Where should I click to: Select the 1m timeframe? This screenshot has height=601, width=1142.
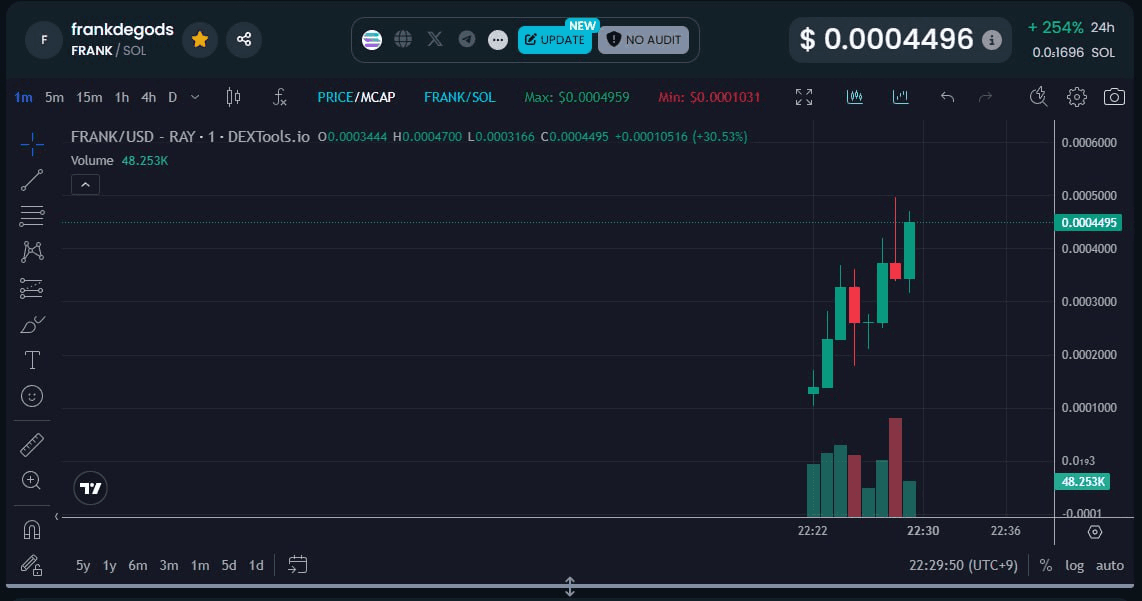(23, 97)
